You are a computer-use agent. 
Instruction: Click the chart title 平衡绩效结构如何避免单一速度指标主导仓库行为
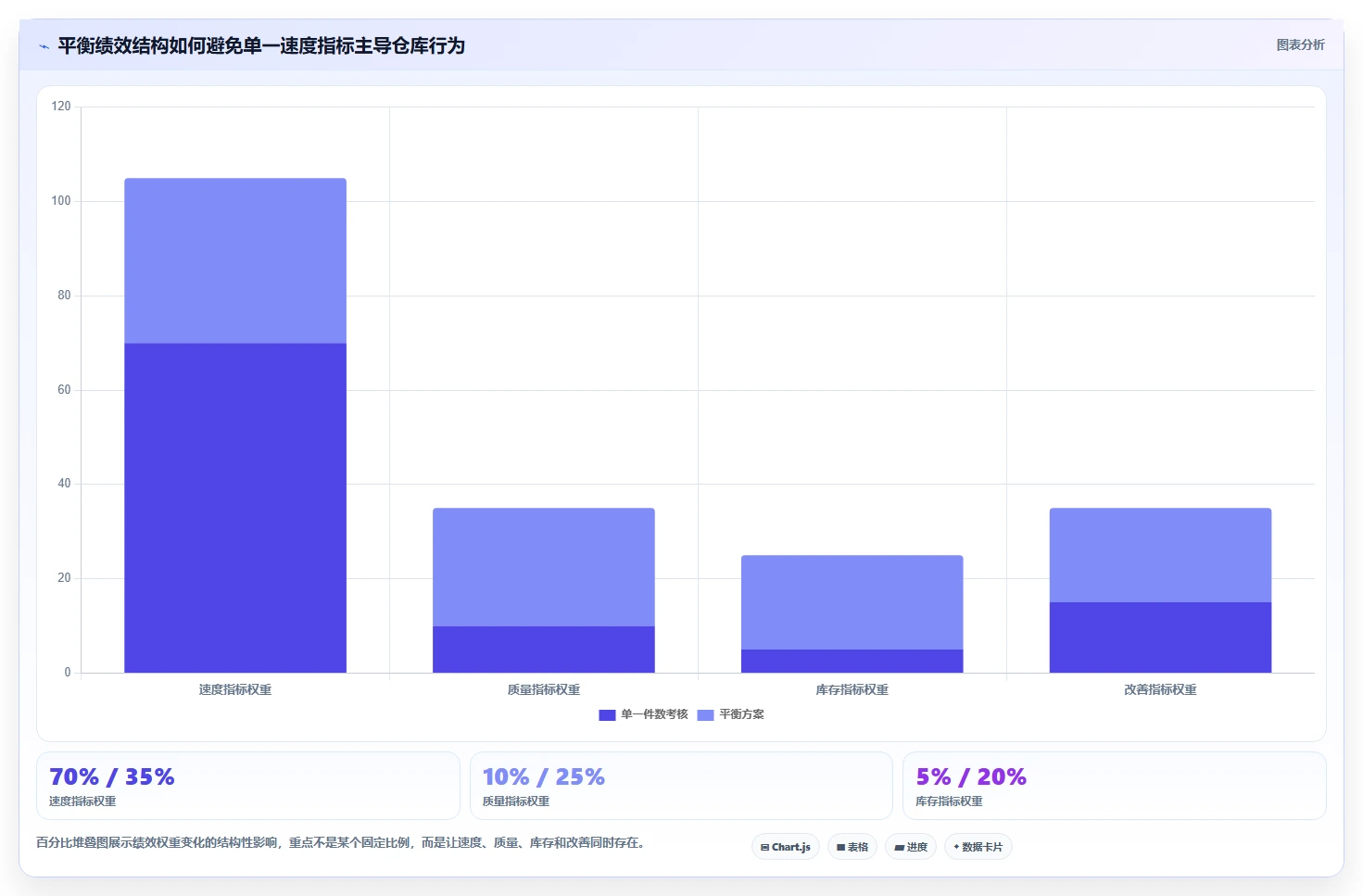pyautogui.click(x=261, y=45)
